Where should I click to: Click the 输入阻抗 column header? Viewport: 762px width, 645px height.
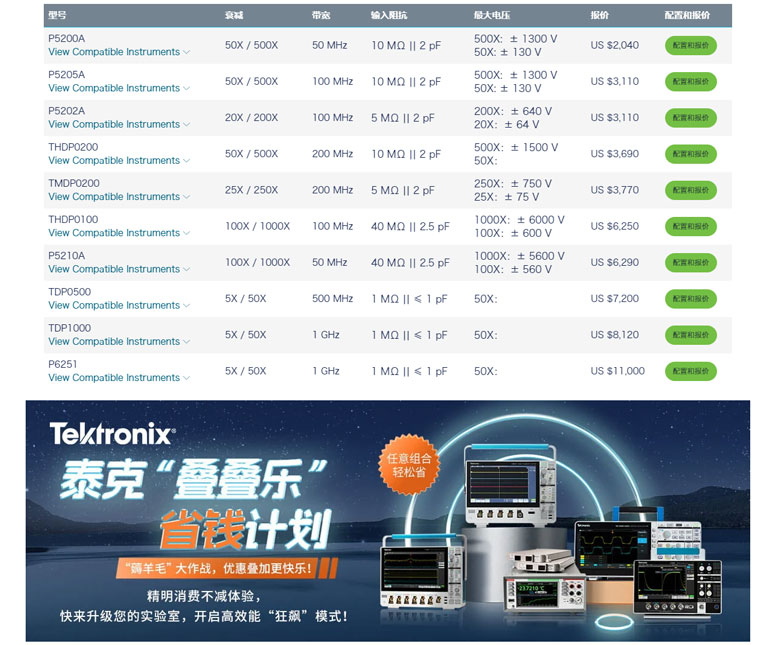pyautogui.click(x=389, y=15)
